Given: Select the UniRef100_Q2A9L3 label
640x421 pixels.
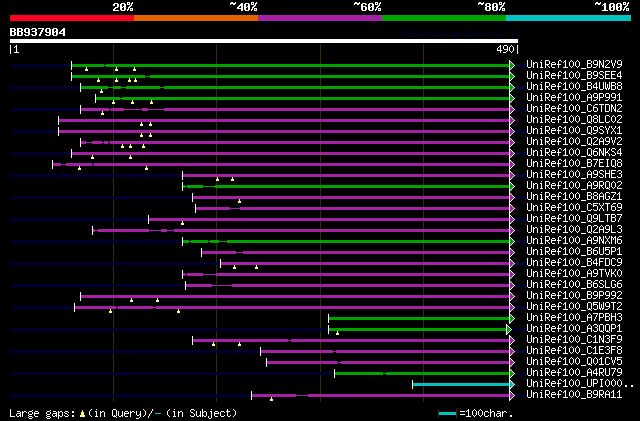Looking at the screenshot, I should tap(574, 229).
